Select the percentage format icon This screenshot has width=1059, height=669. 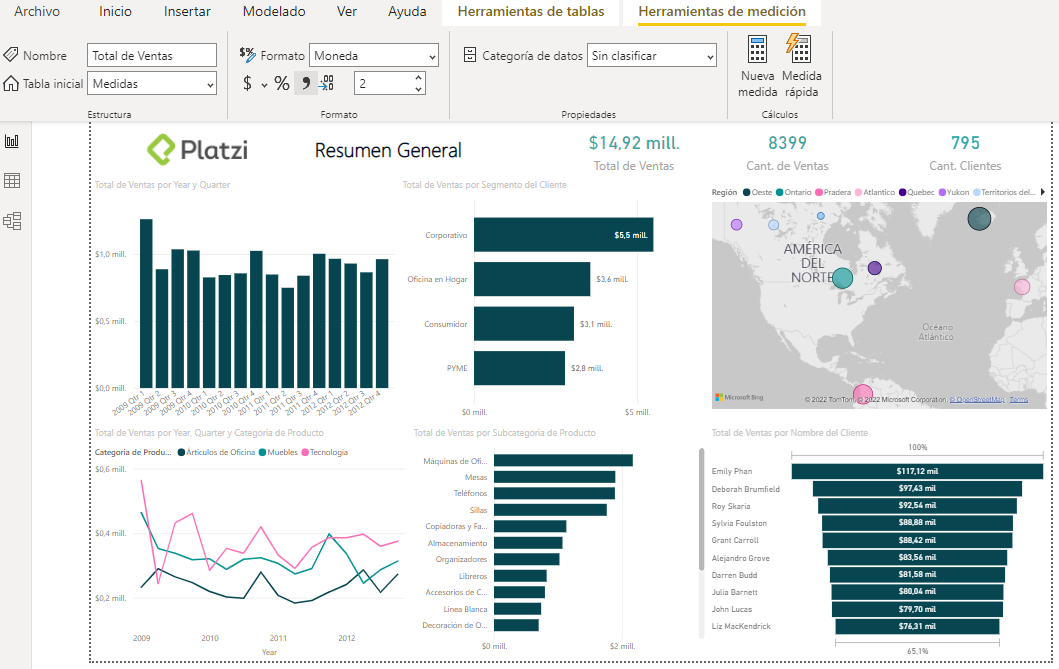pos(283,83)
